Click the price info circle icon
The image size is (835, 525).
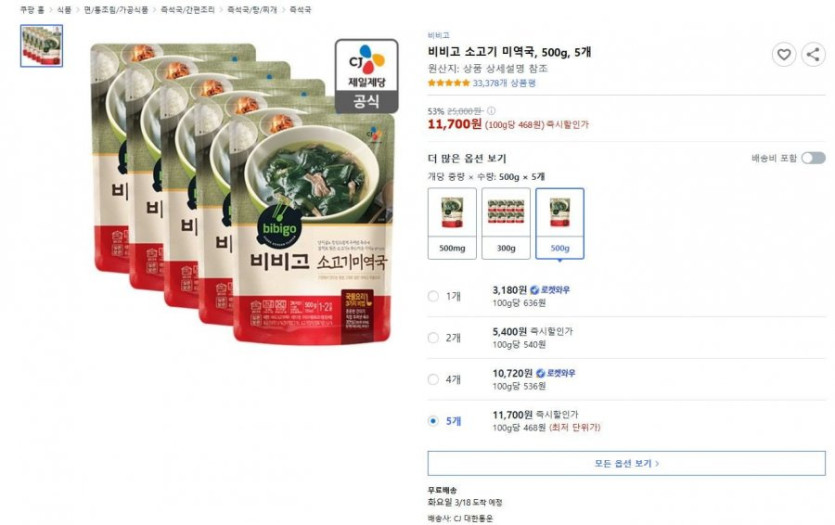[x=491, y=111]
